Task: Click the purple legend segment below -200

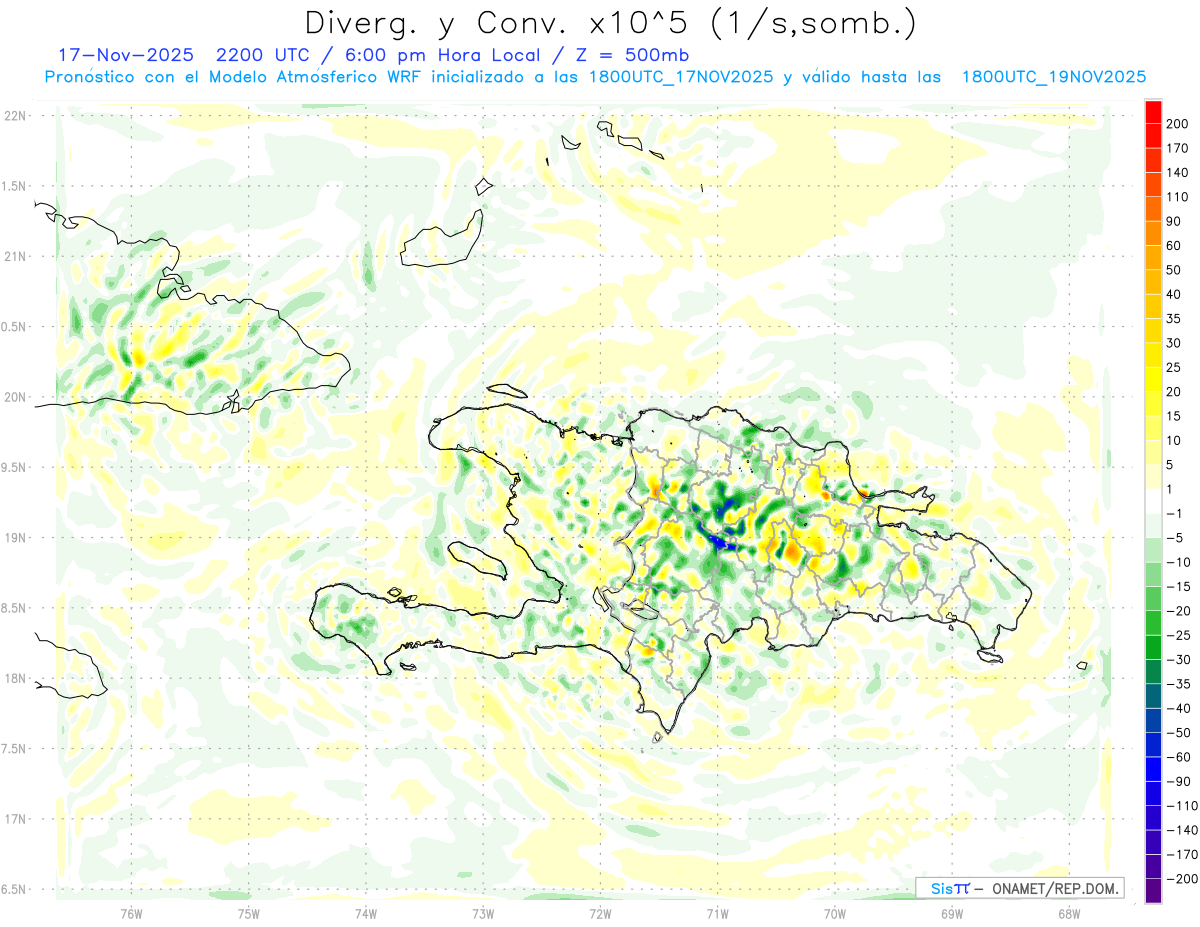Action: tap(1153, 891)
